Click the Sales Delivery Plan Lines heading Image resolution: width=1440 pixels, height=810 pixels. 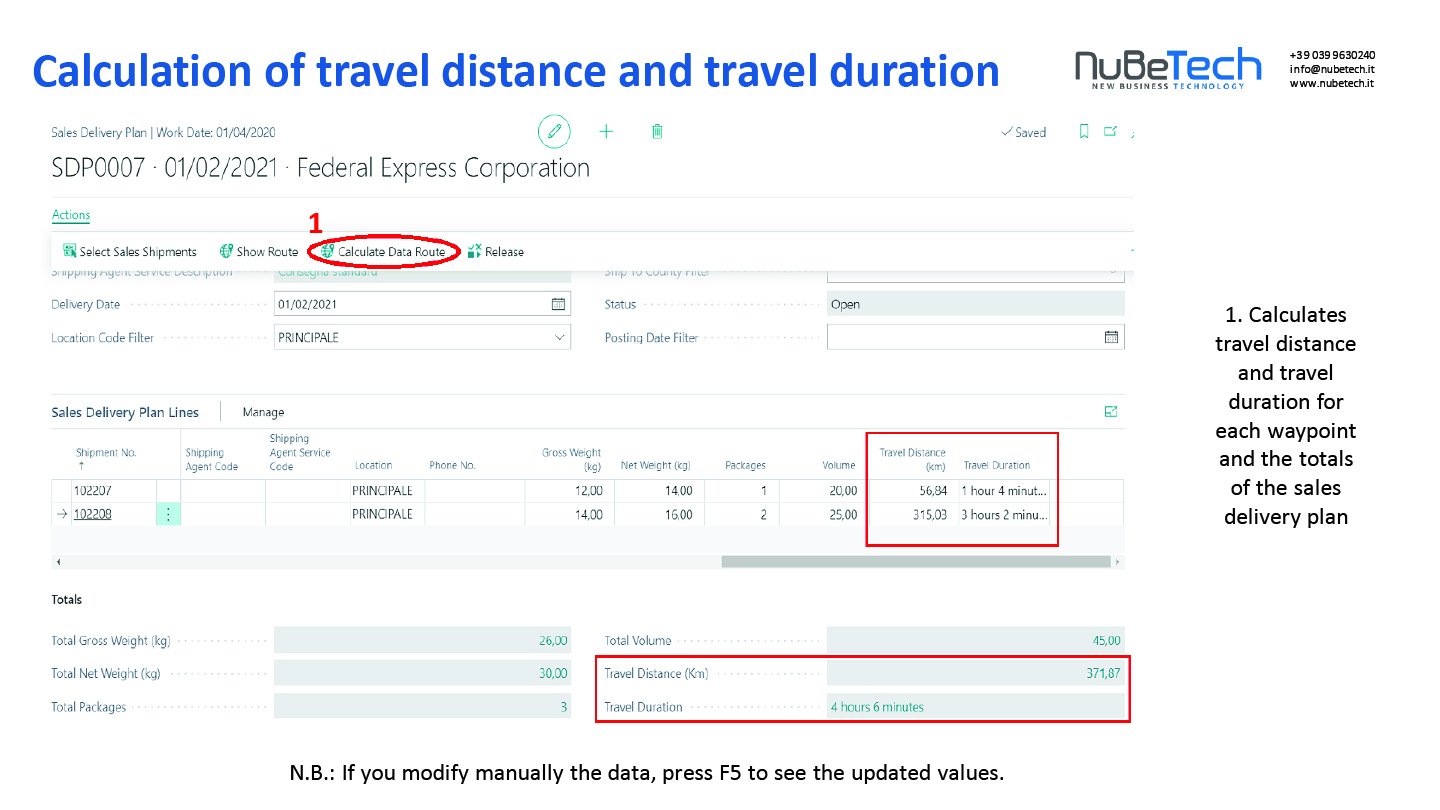[125, 412]
